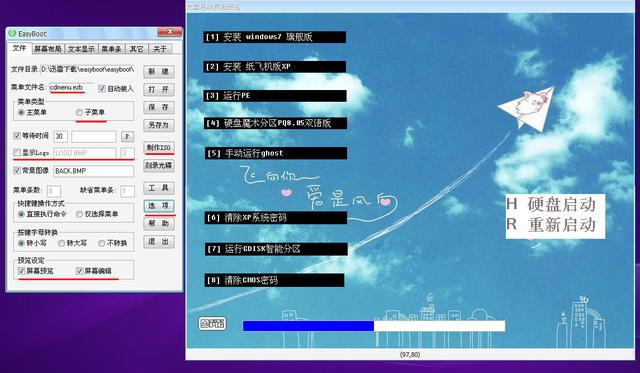Click the small P button beside wait time
640x373 pixels.
pos(127,137)
